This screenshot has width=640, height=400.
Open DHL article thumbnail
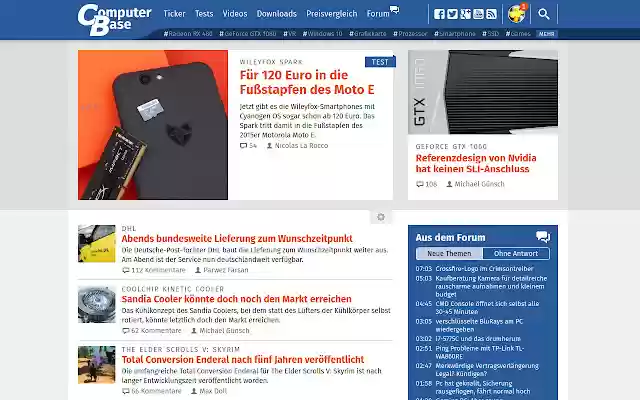(97, 244)
